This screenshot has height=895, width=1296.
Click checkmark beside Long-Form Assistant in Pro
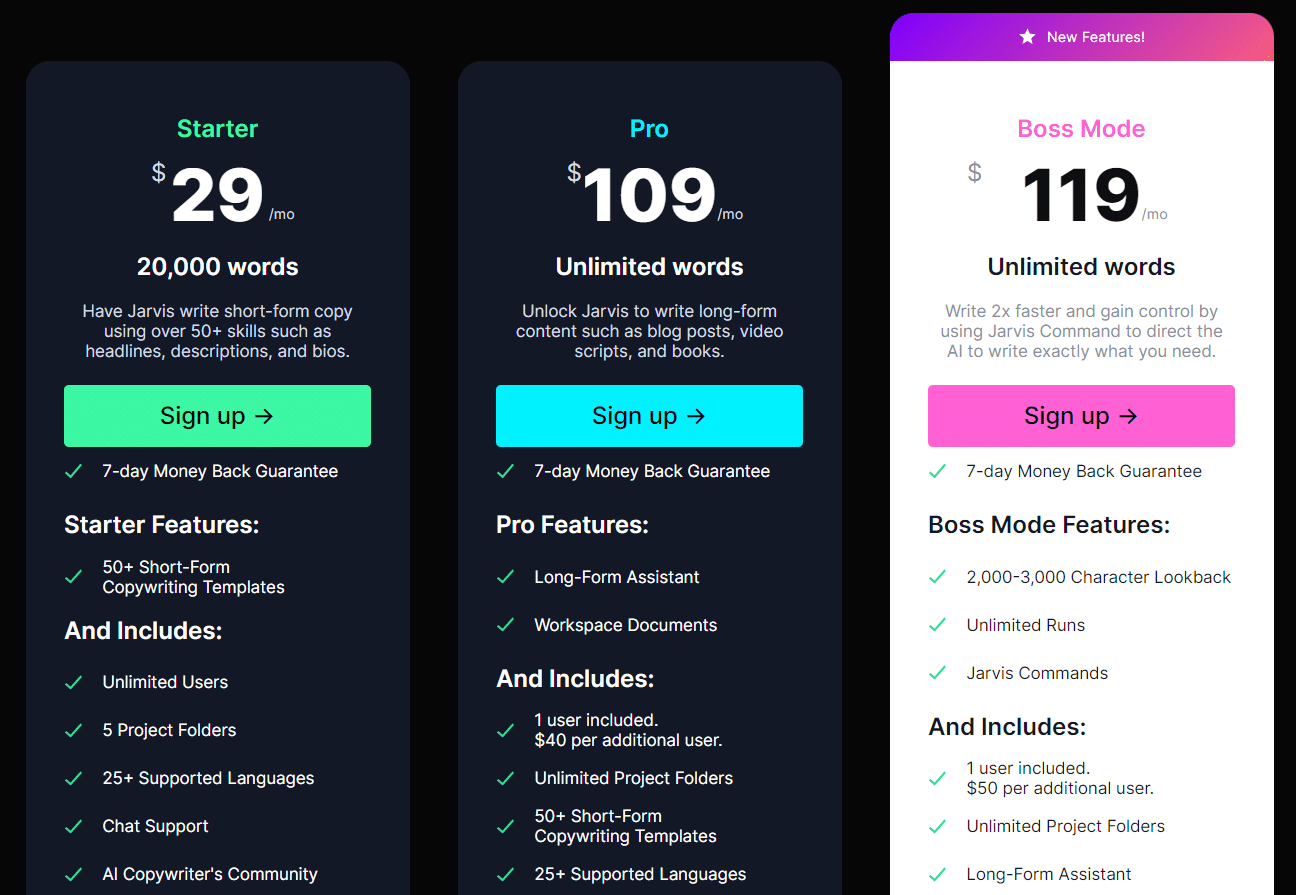pyautogui.click(x=505, y=577)
